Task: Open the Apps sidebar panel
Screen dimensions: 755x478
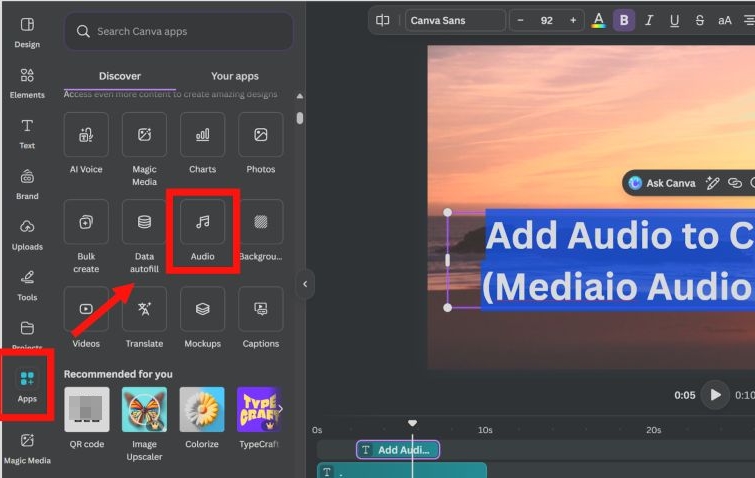Action: click(x=27, y=386)
